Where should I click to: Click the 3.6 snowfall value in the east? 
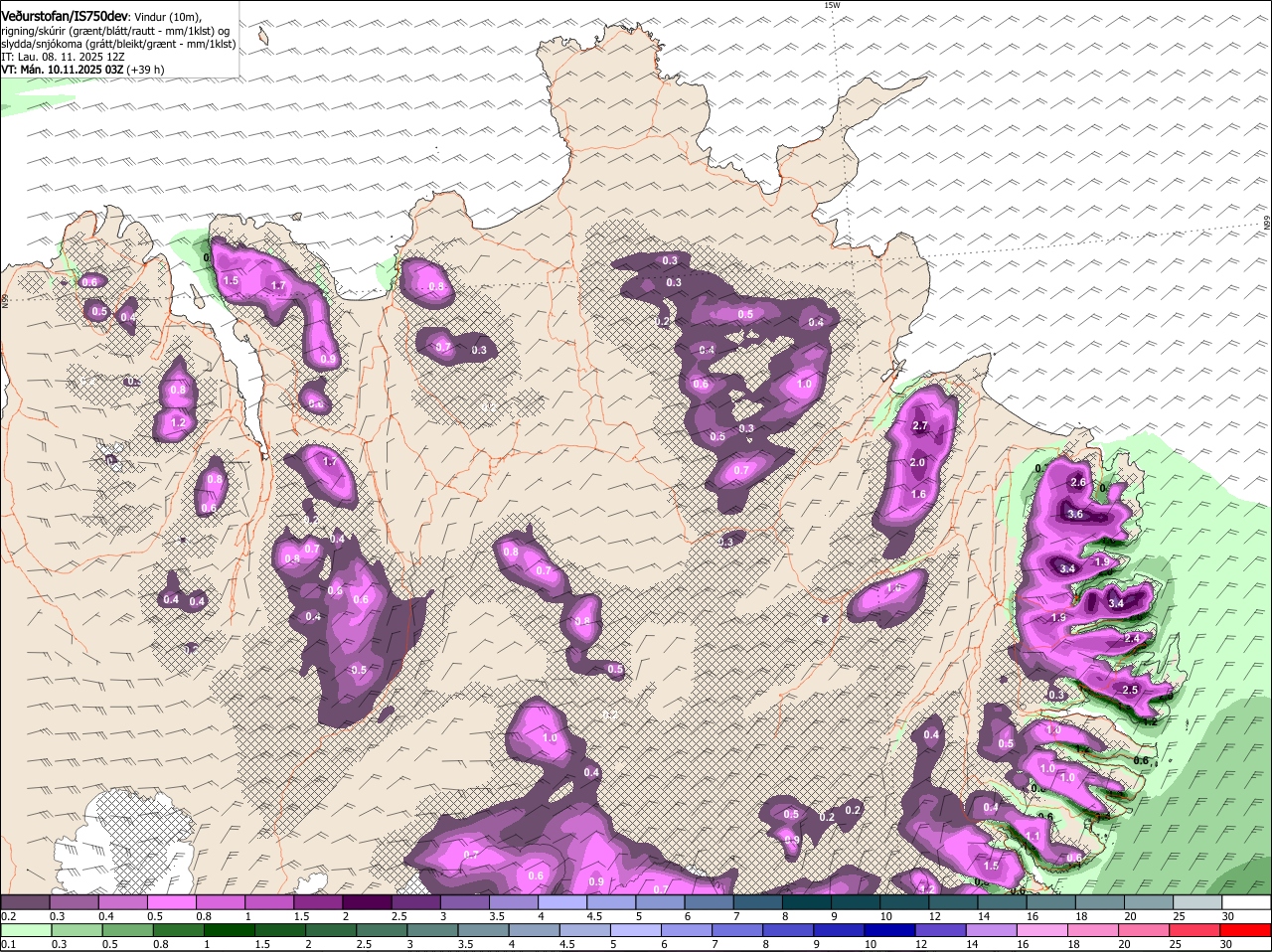[1074, 514]
